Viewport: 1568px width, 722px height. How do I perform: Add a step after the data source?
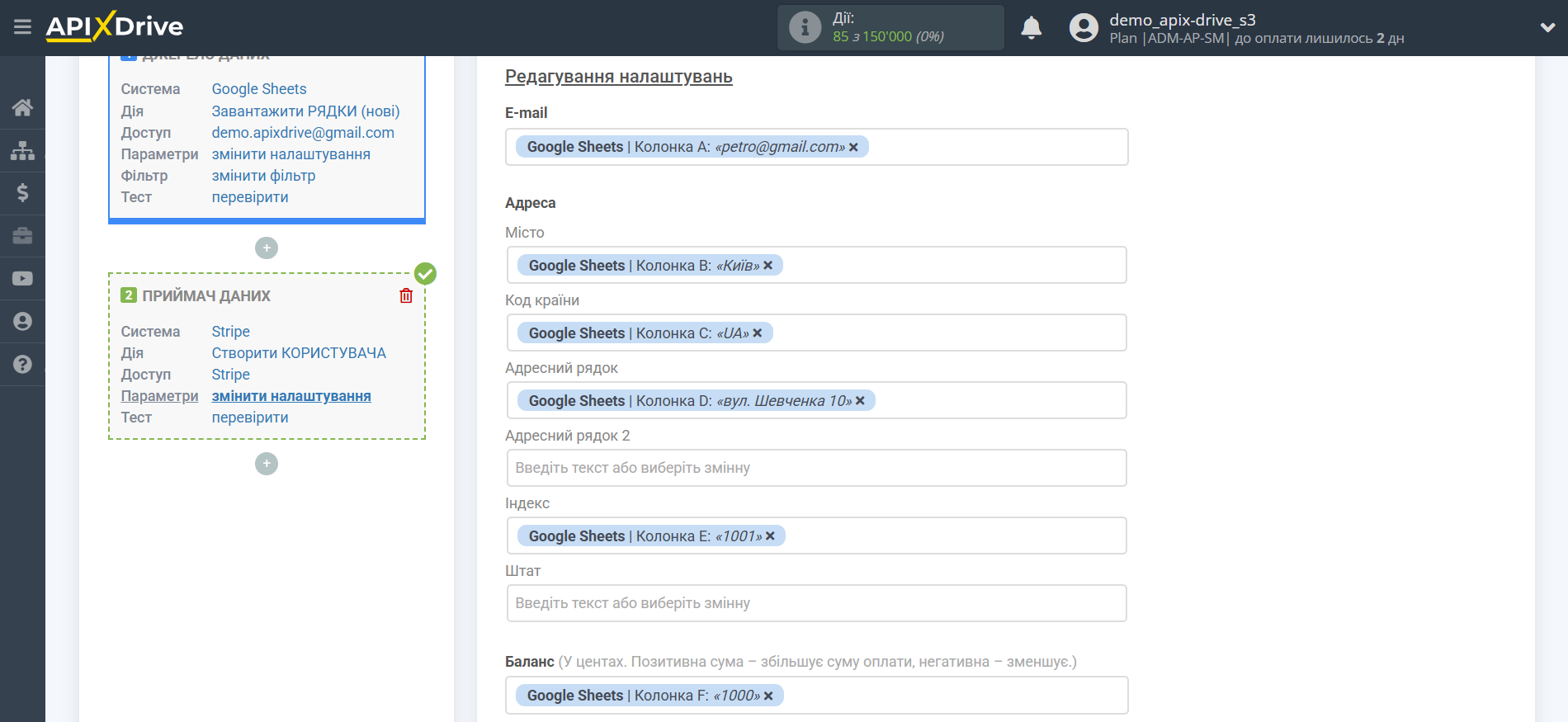pyautogui.click(x=267, y=248)
